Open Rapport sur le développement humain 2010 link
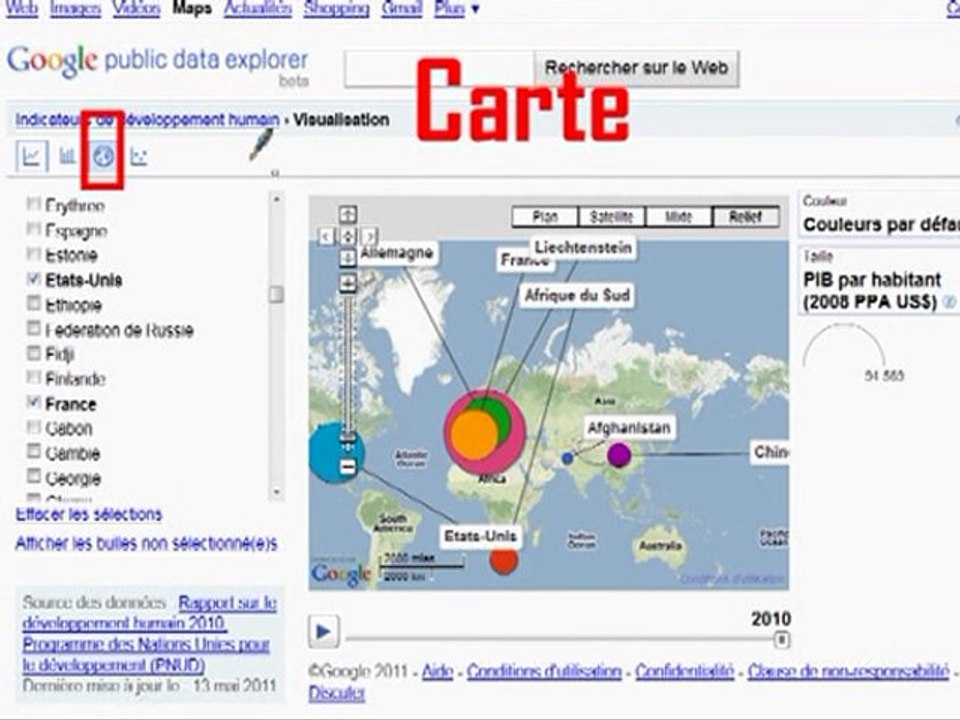Screen dimensions: 960x720 (149, 613)
